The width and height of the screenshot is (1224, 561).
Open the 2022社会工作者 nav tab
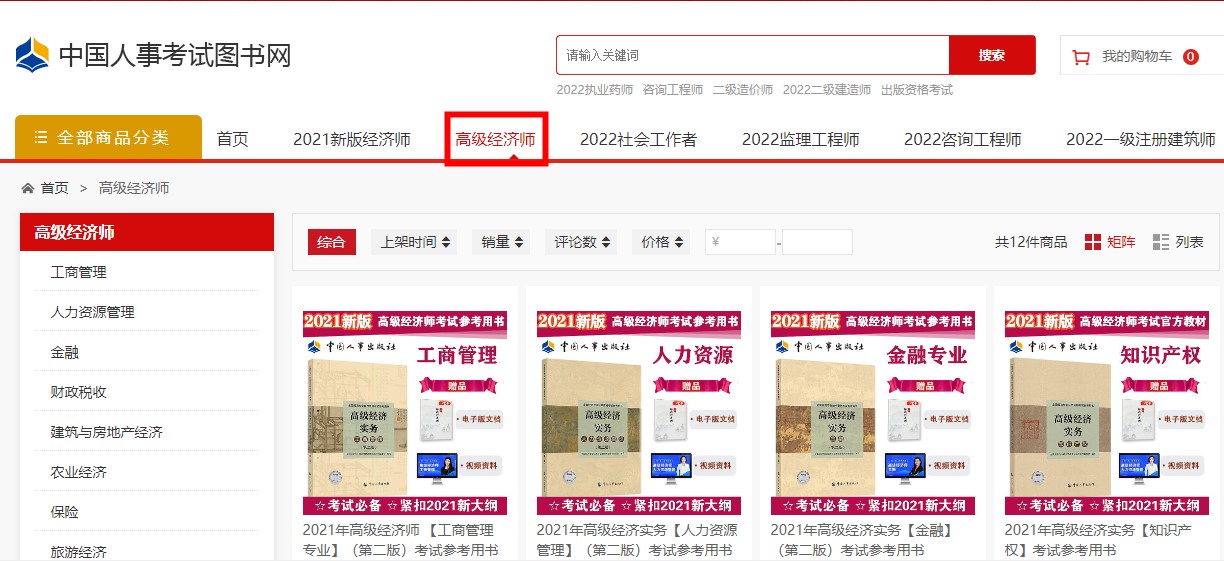[x=638, y=140]
